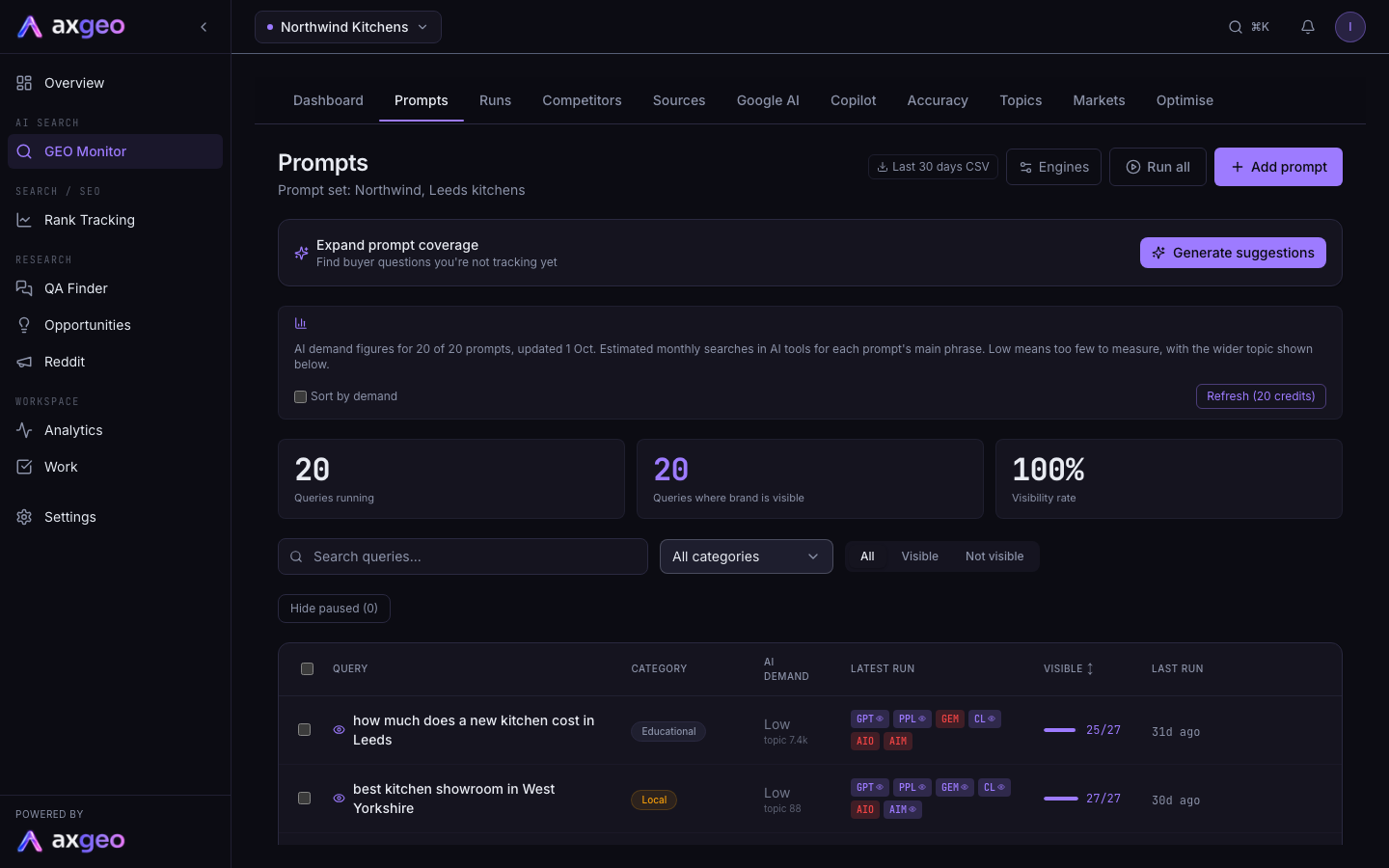Image resolution: width=1389 pixels, height=868 pixels.
Task: Open the All categories dropdown
Action: click(747, 556)
